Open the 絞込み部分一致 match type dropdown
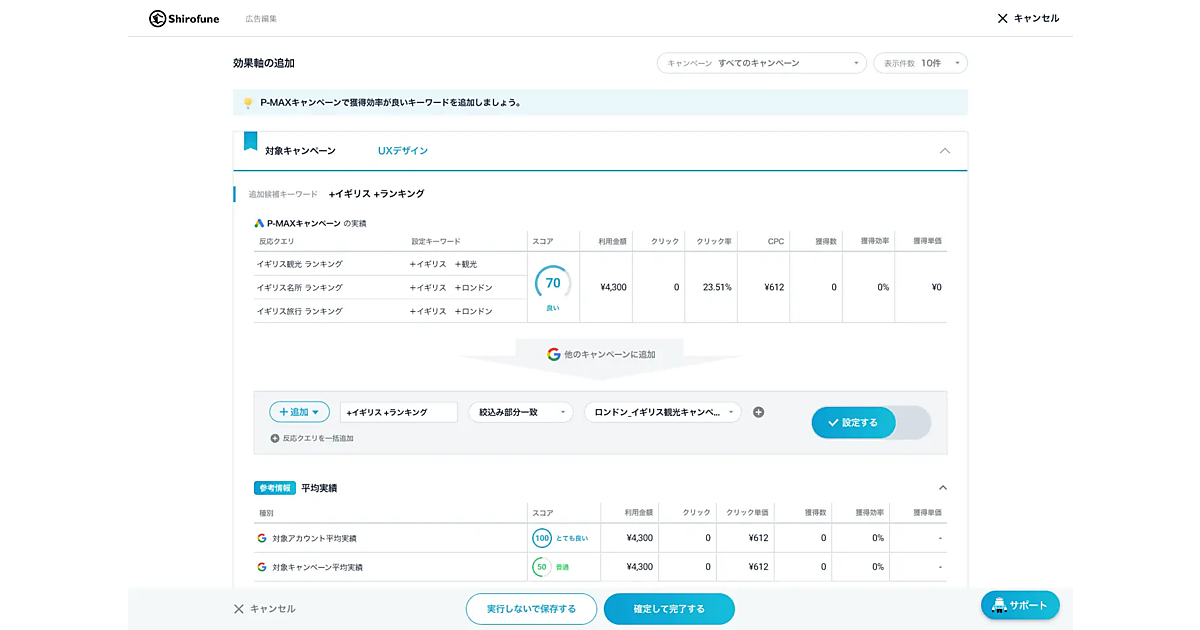1200x630 pixels. point(520,412)
